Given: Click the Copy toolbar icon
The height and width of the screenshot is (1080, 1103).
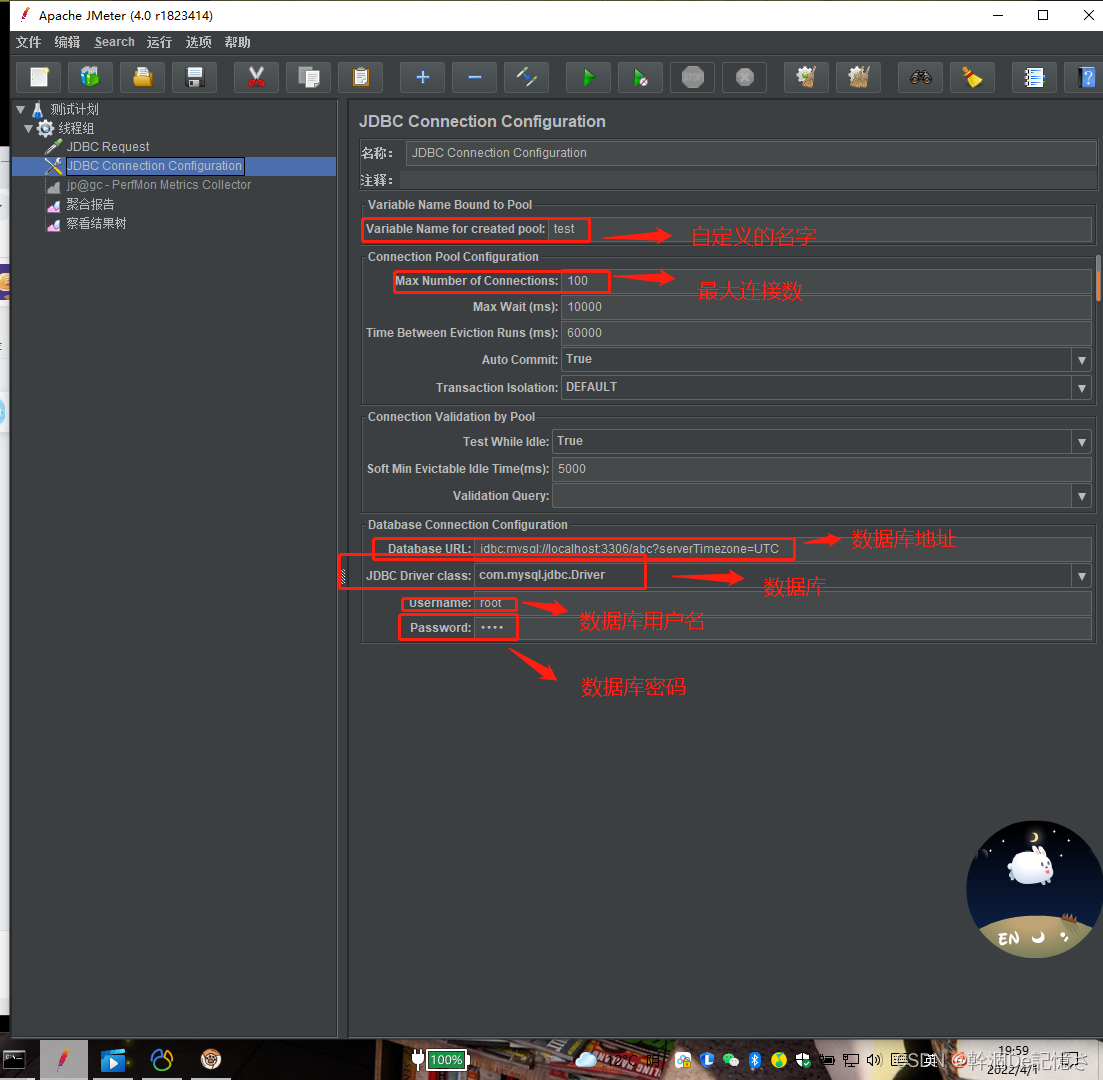Looking at the screenshot, I should [308, 77].
